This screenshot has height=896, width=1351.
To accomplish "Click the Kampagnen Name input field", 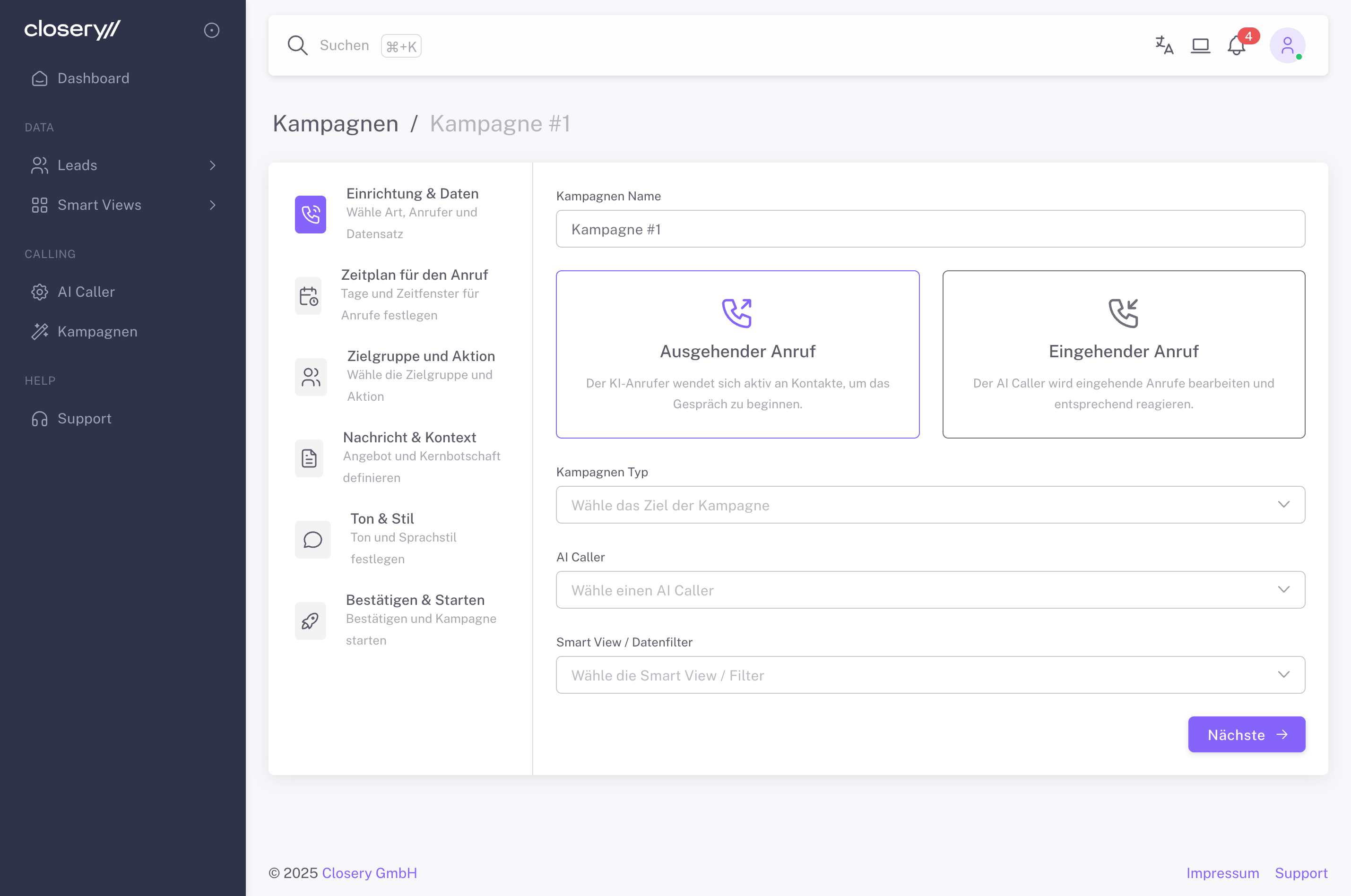I will [x=930, y=229].
